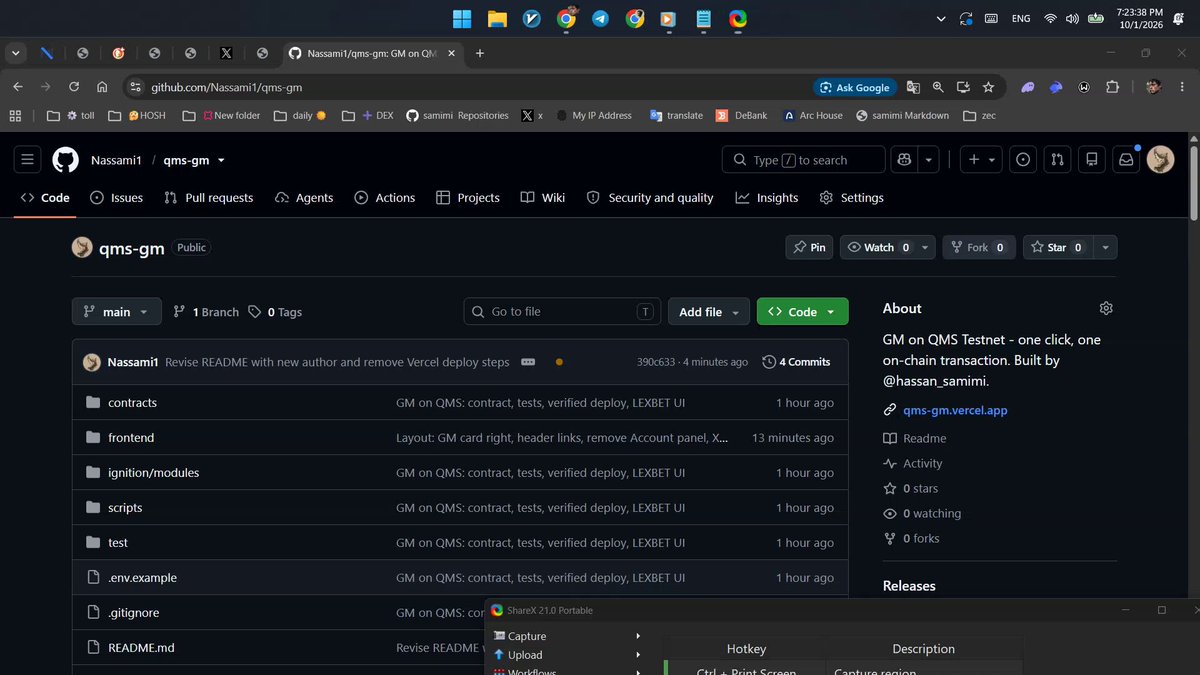Open the DeBank bookmark
The width and height of the screenshot is (1200, 675).
pos(742,115)
